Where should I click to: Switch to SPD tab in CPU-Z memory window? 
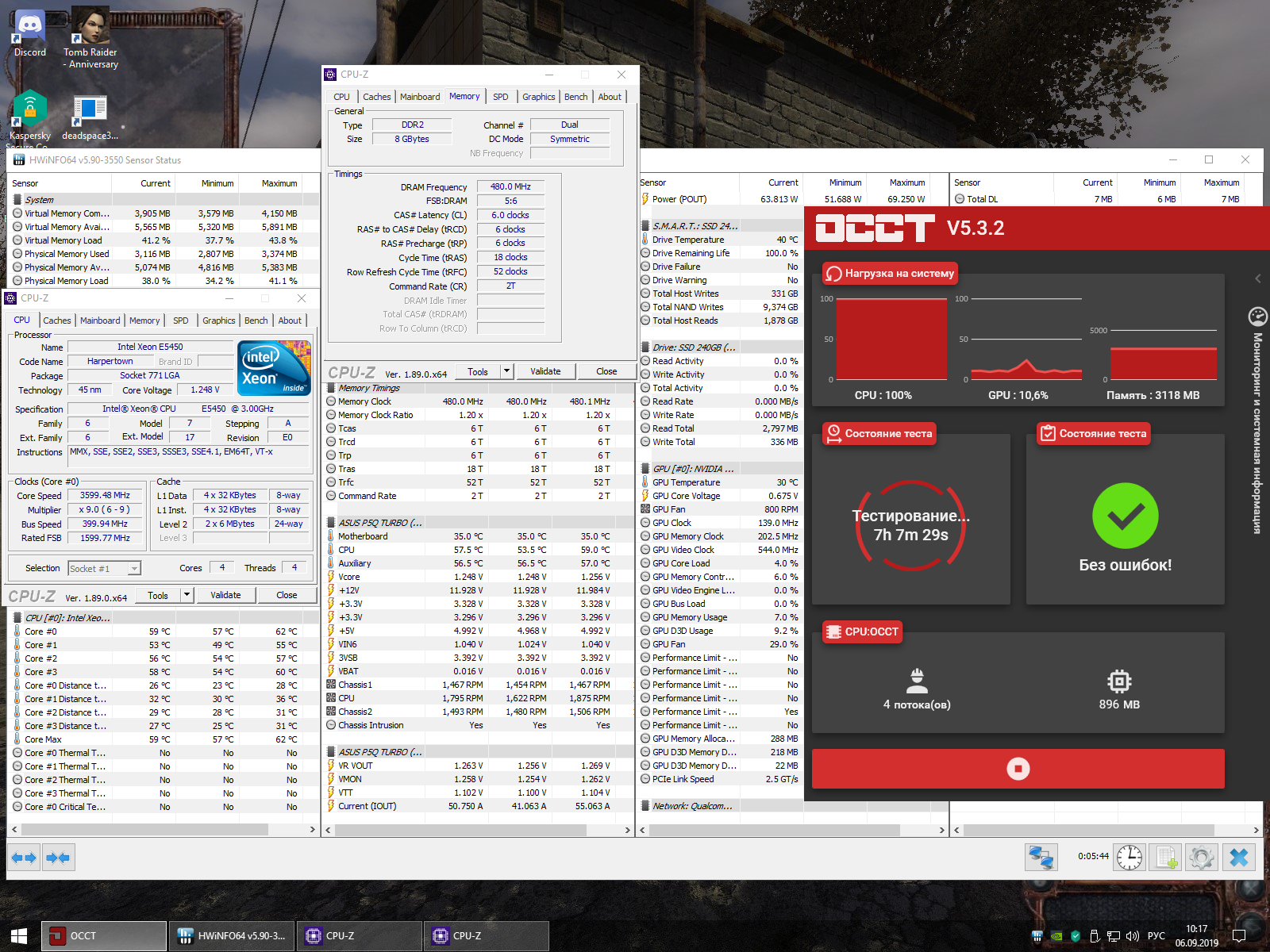(x=500, y=97)
